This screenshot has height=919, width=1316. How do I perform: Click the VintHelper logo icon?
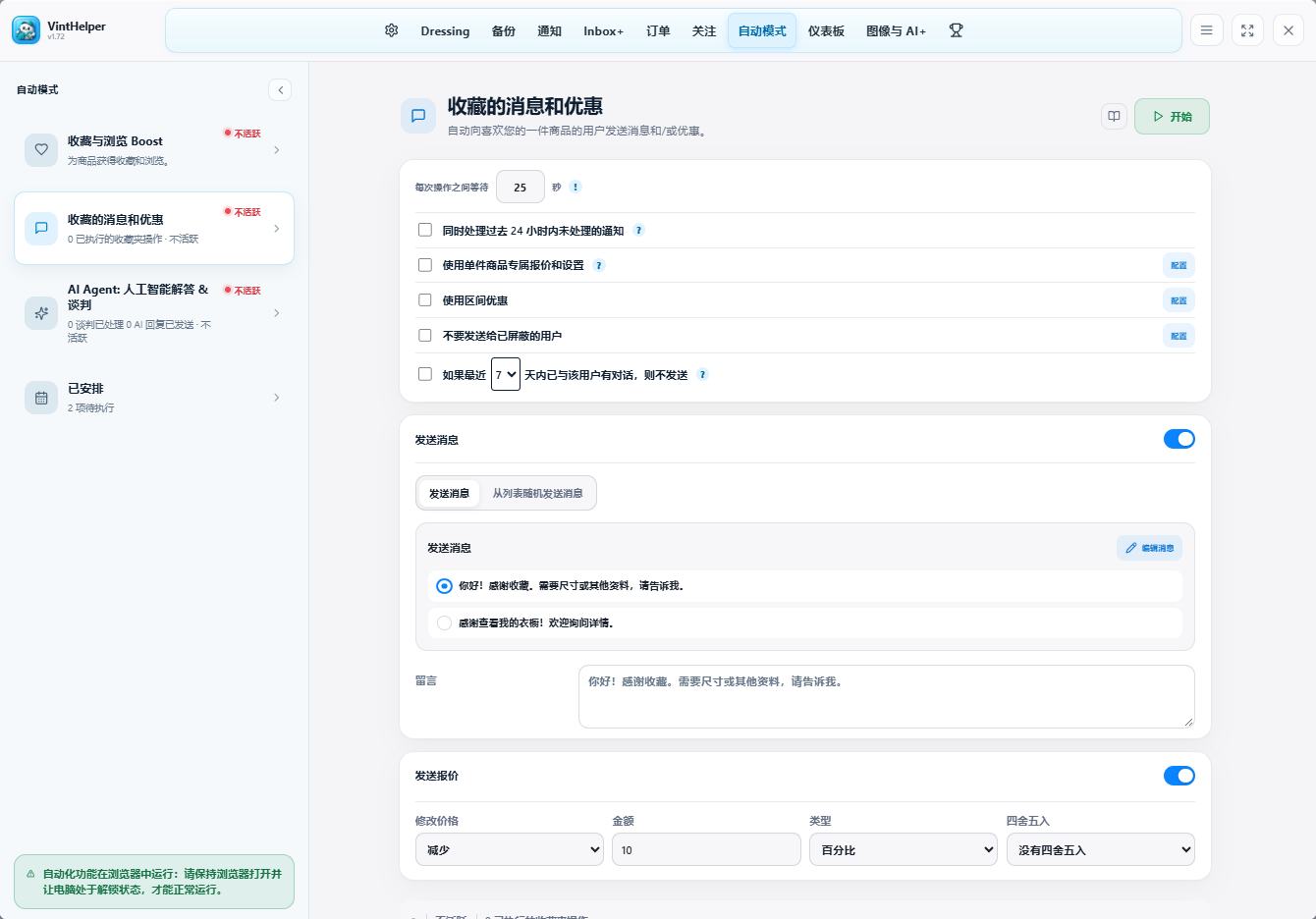tap(27, 30)
